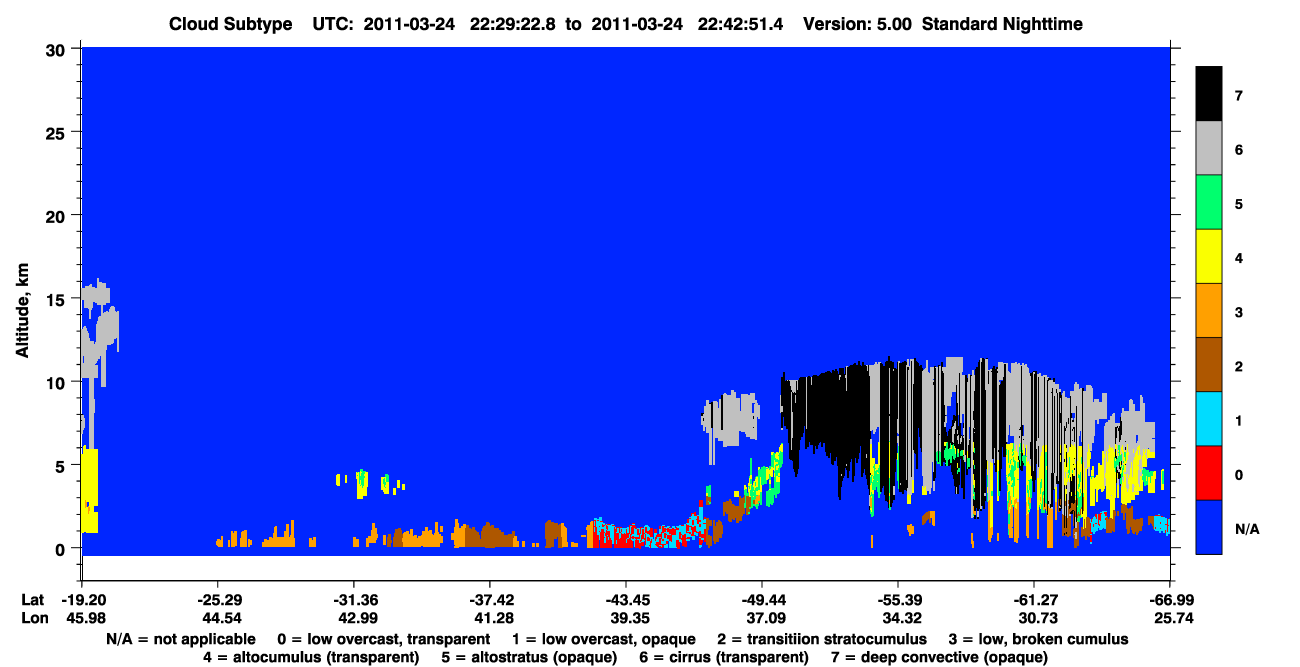Click the altitude tick label 30
Screen dimensions: 1300x667
point(56,50)
